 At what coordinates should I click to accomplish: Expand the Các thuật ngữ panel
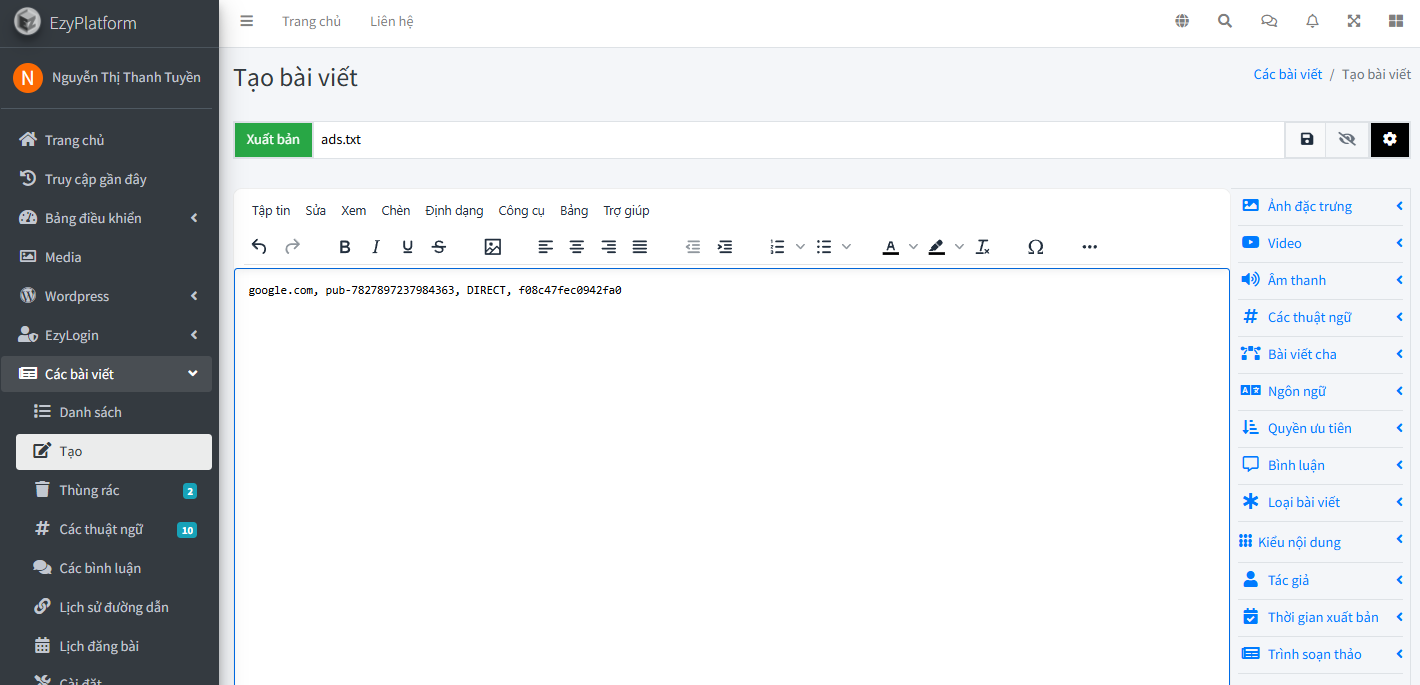click(x=1320, y=317)
